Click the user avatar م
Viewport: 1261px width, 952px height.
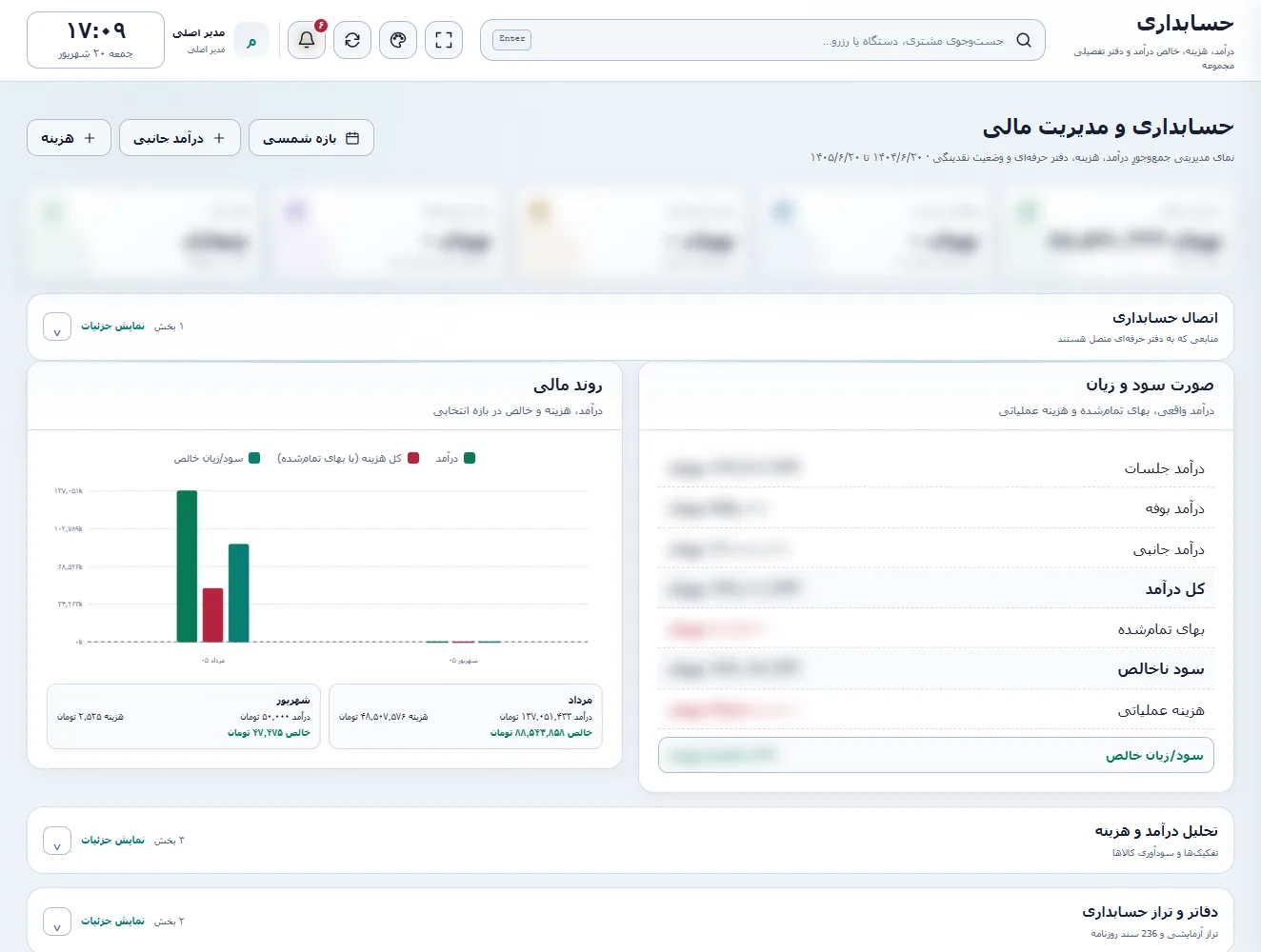click(x=251, y=40)
